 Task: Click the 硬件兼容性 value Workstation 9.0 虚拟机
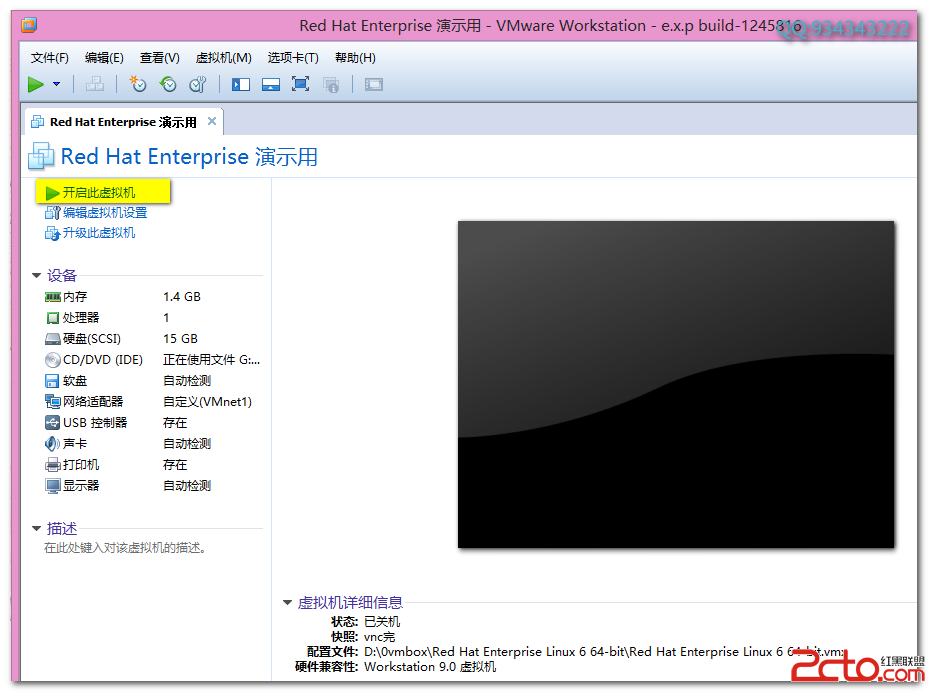(430, 667)
